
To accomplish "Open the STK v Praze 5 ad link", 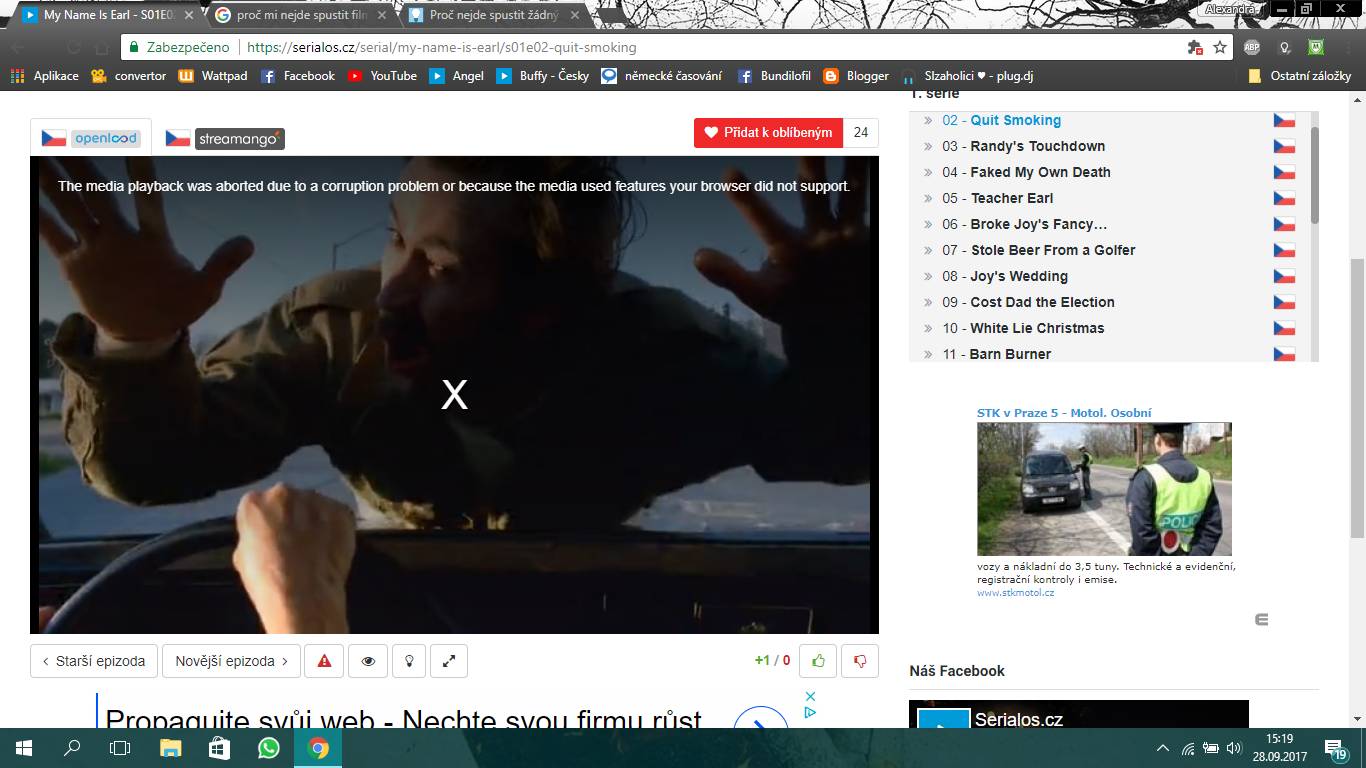I will coord(1064,412).
